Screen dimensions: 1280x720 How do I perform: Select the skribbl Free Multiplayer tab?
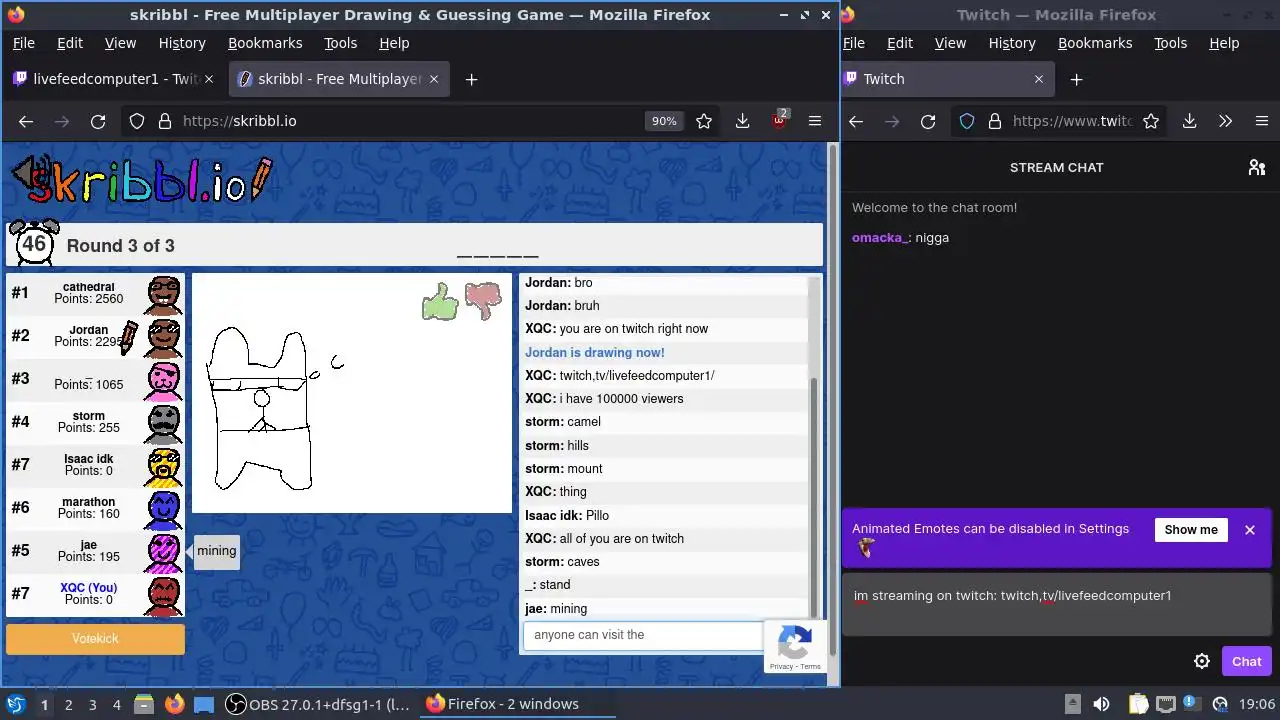[x=340, y=79]
